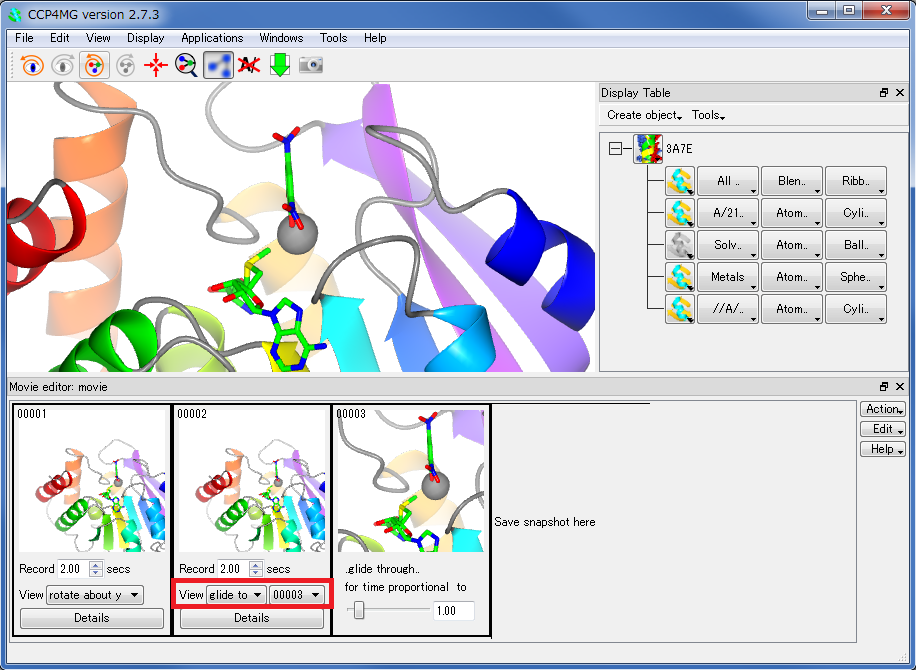Image resolution: width=916 pixels, height=670 pixels.
Task: Toggle the orange atoms rotation mode button
Action: 94,65
